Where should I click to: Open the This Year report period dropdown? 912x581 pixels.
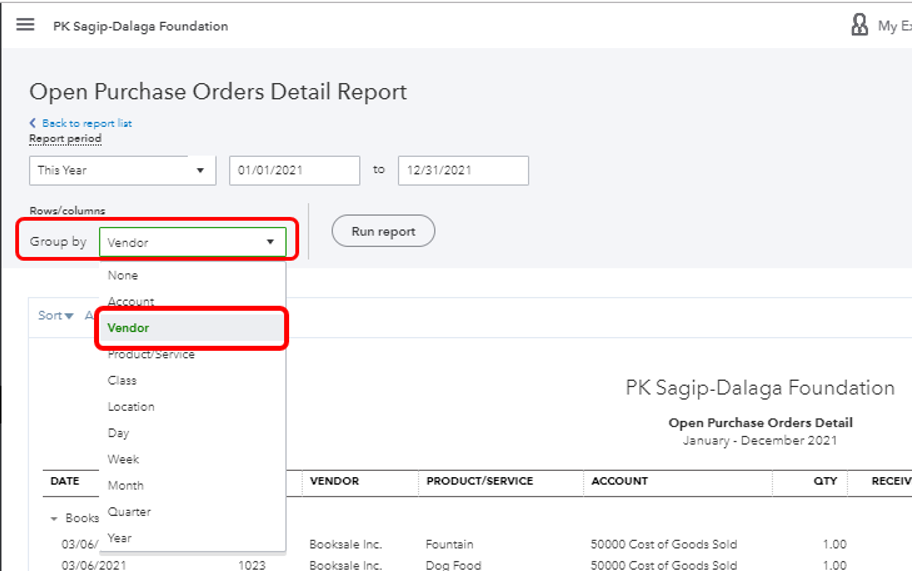coord(122,170)
